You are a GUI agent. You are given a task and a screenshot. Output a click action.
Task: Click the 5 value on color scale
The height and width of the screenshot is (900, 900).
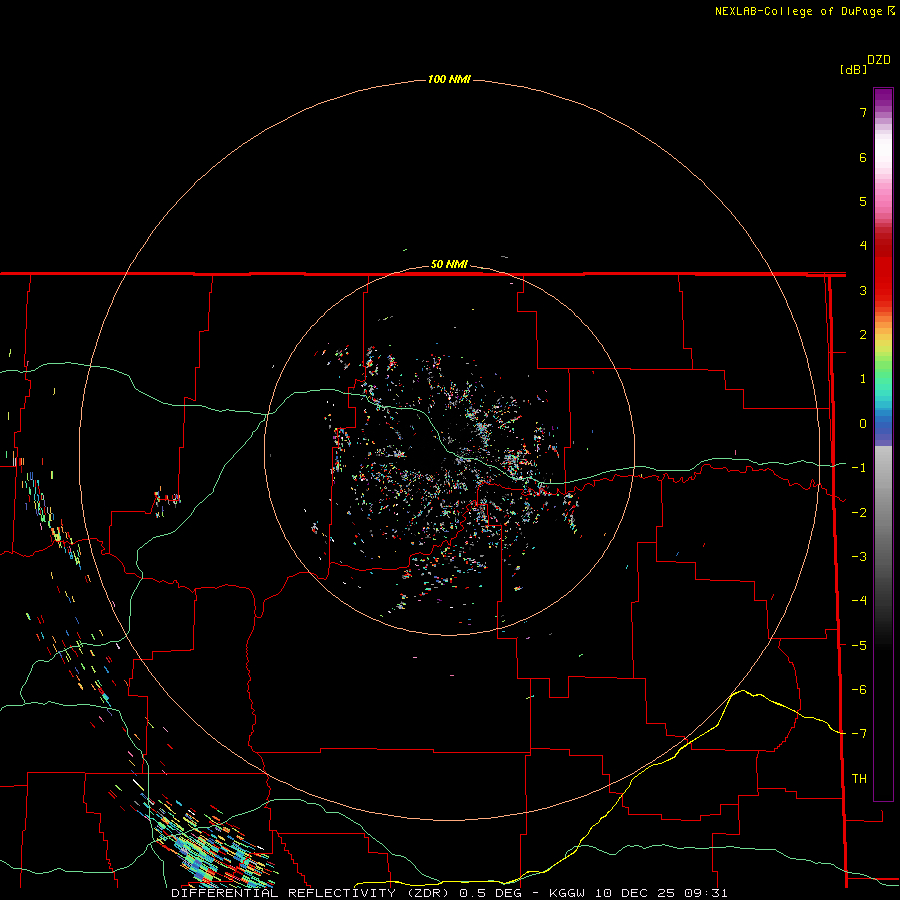[x=863, y=201]
